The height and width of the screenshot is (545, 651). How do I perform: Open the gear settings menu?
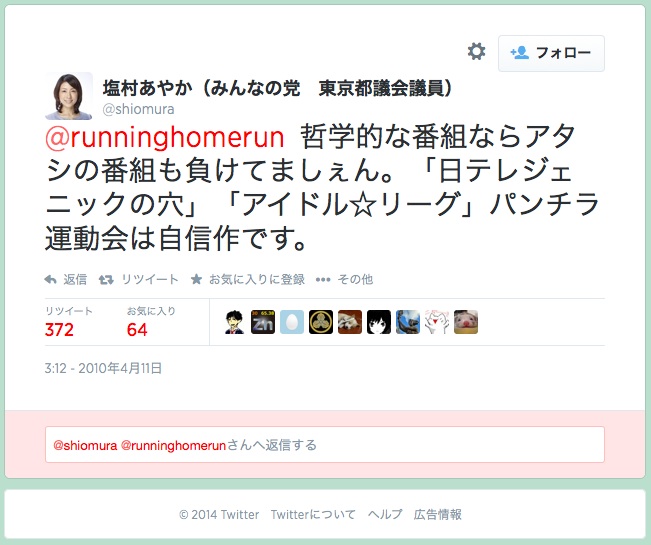point(476,52)
